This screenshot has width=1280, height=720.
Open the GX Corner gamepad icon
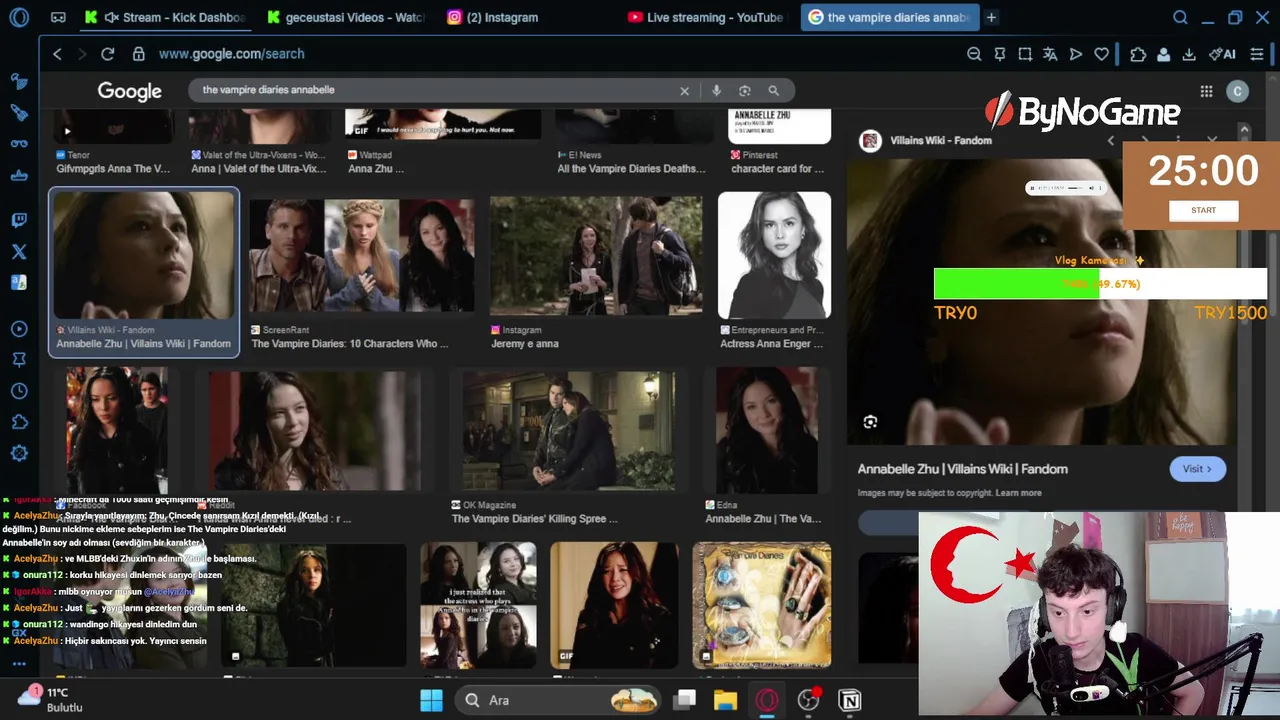[58, 17]
